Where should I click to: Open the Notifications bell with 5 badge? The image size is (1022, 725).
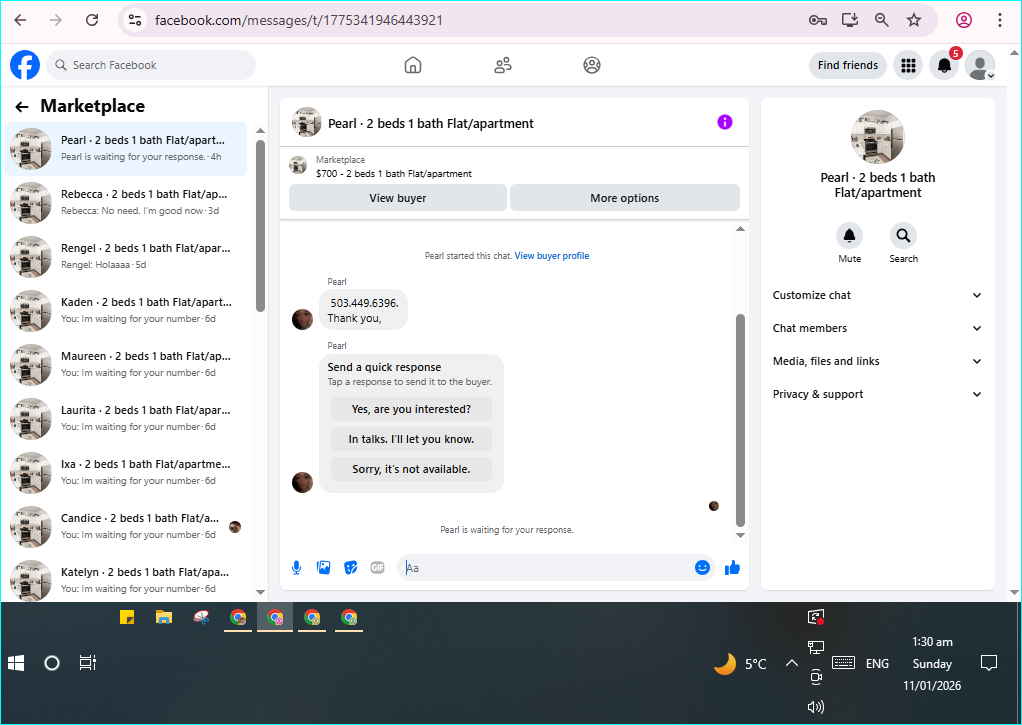944,65
